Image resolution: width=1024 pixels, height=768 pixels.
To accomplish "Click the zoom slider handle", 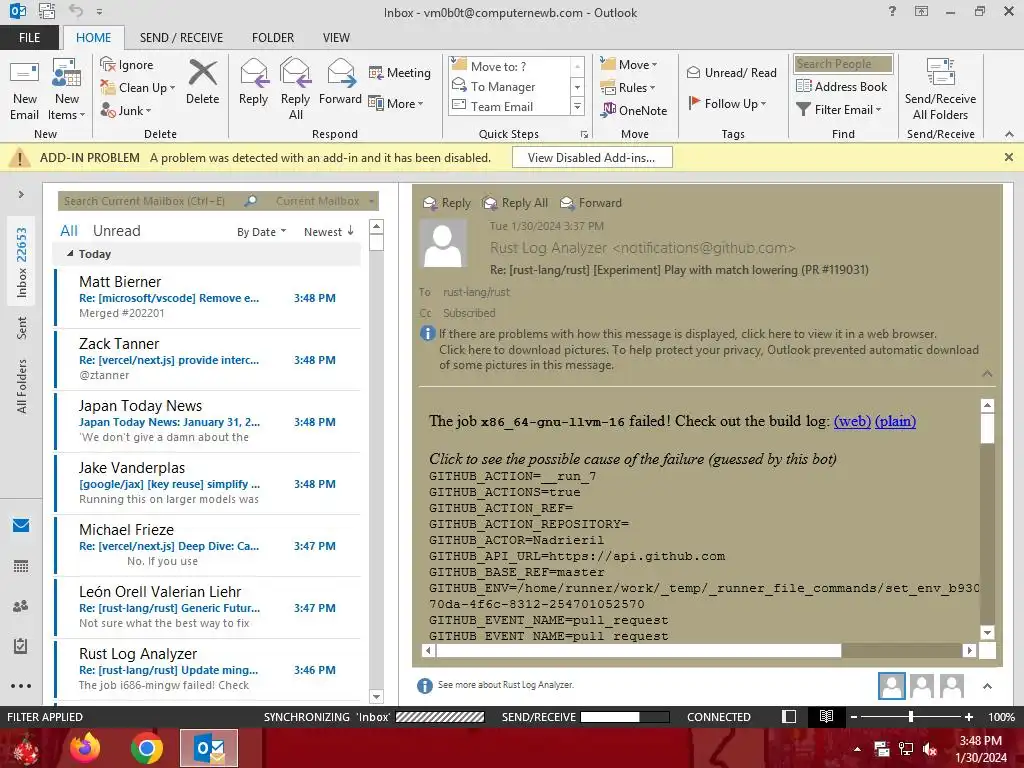I will 911,717.
